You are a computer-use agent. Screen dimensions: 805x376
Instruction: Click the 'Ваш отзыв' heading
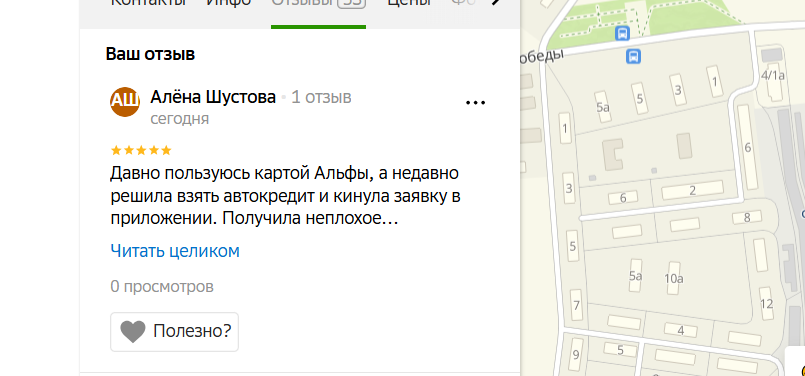pos(150,54)
